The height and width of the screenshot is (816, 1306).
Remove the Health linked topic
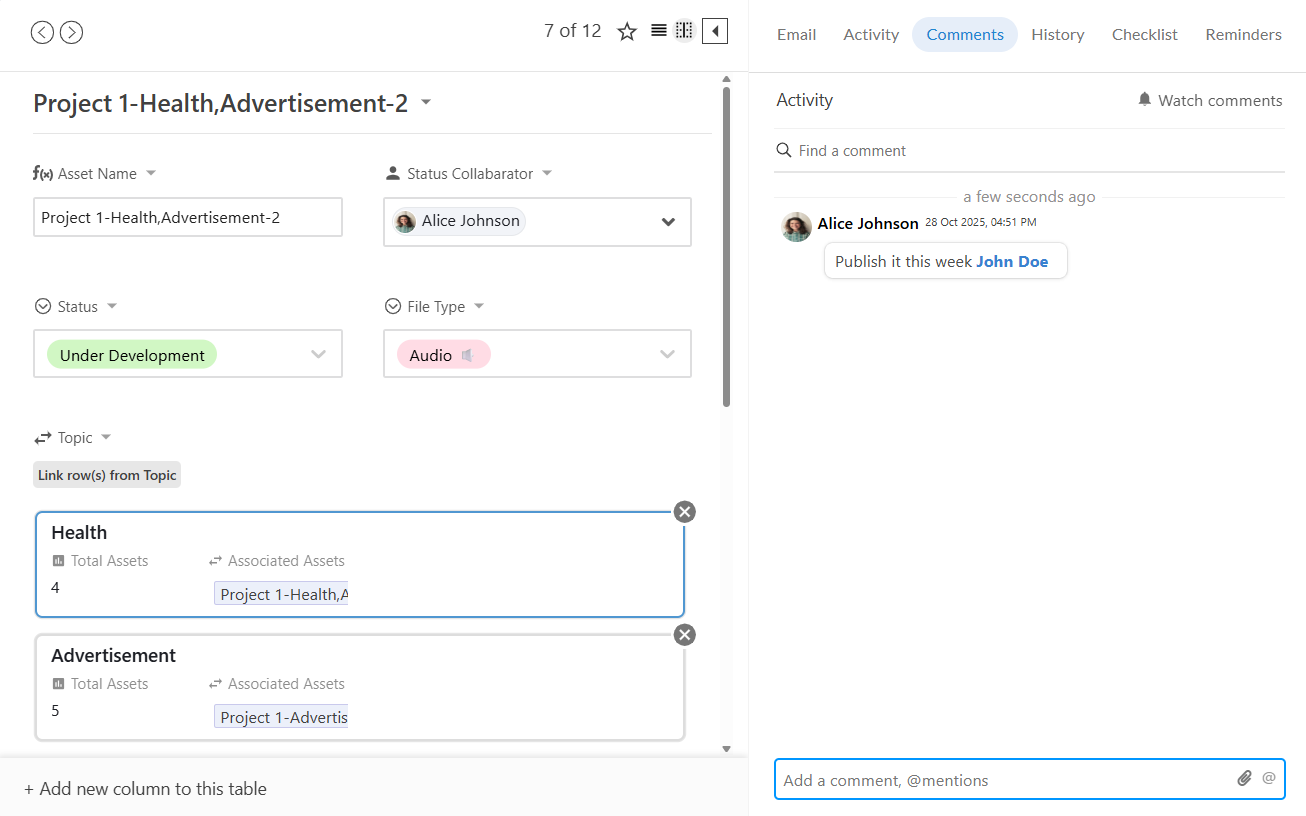coord(684,512)
